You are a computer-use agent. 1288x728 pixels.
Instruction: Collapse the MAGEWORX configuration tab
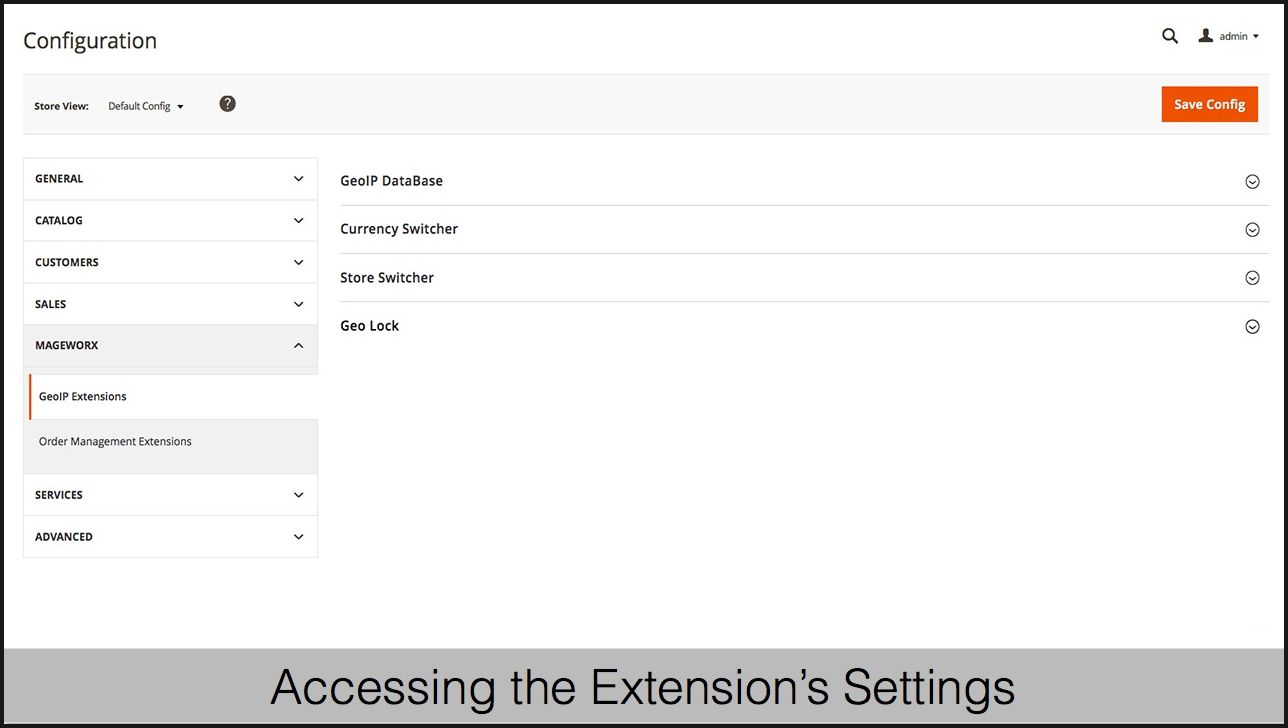pos(170,345)
